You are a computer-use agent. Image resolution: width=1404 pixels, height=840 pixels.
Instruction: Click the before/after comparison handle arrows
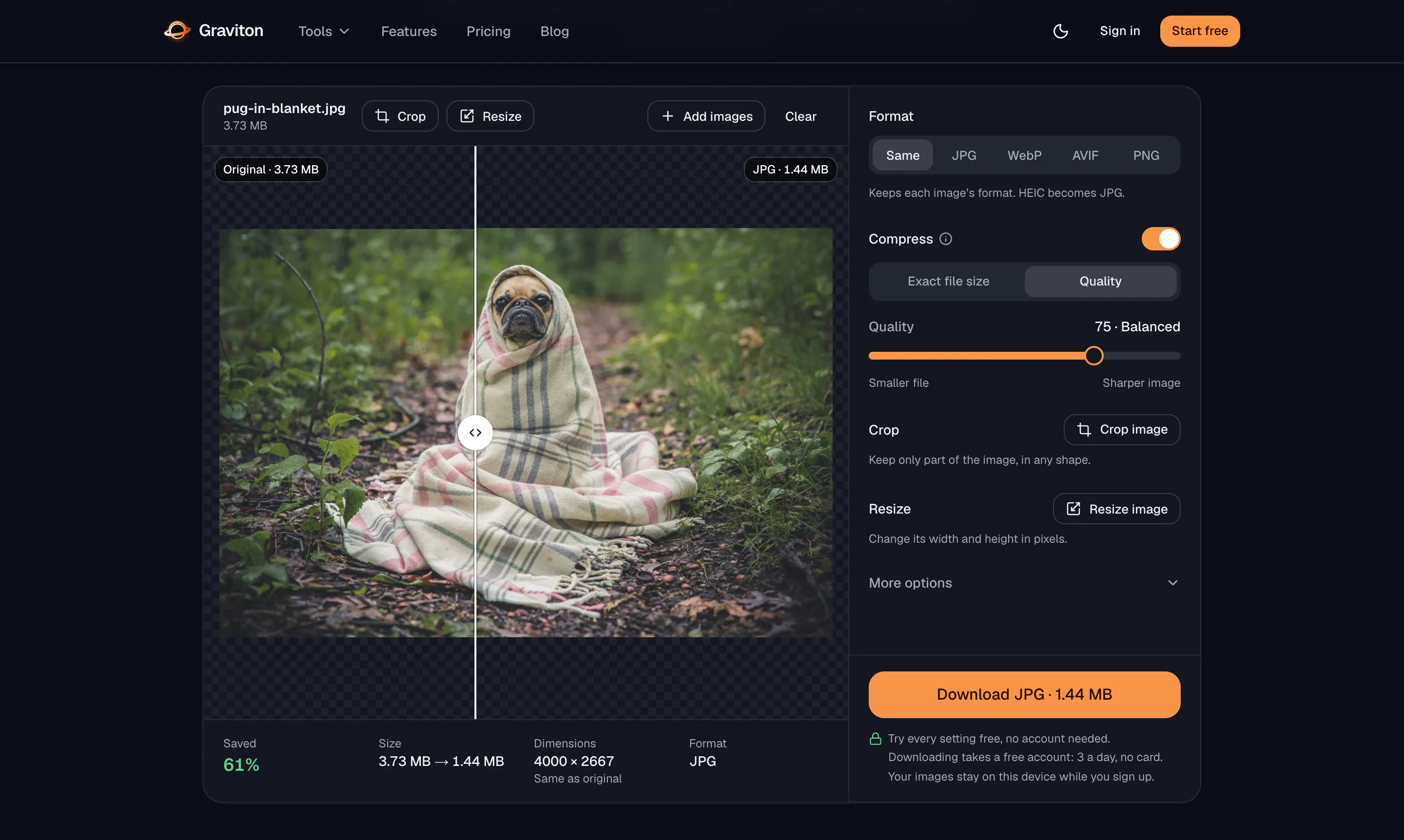point(475,433)
